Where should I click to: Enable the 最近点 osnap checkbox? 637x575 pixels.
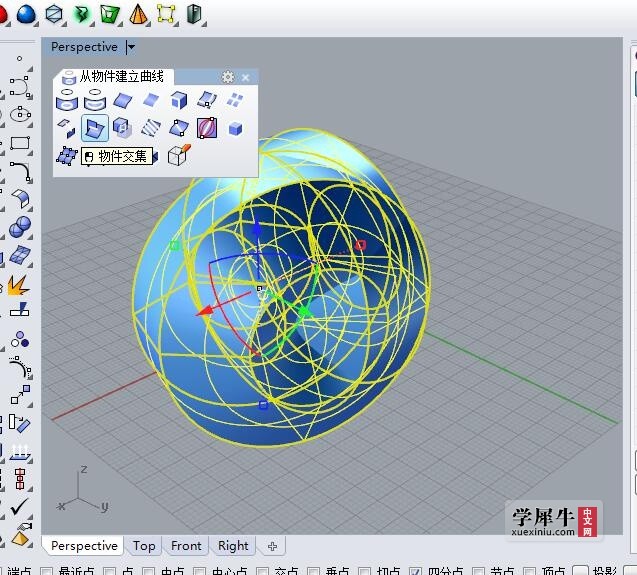click(46, 571)
